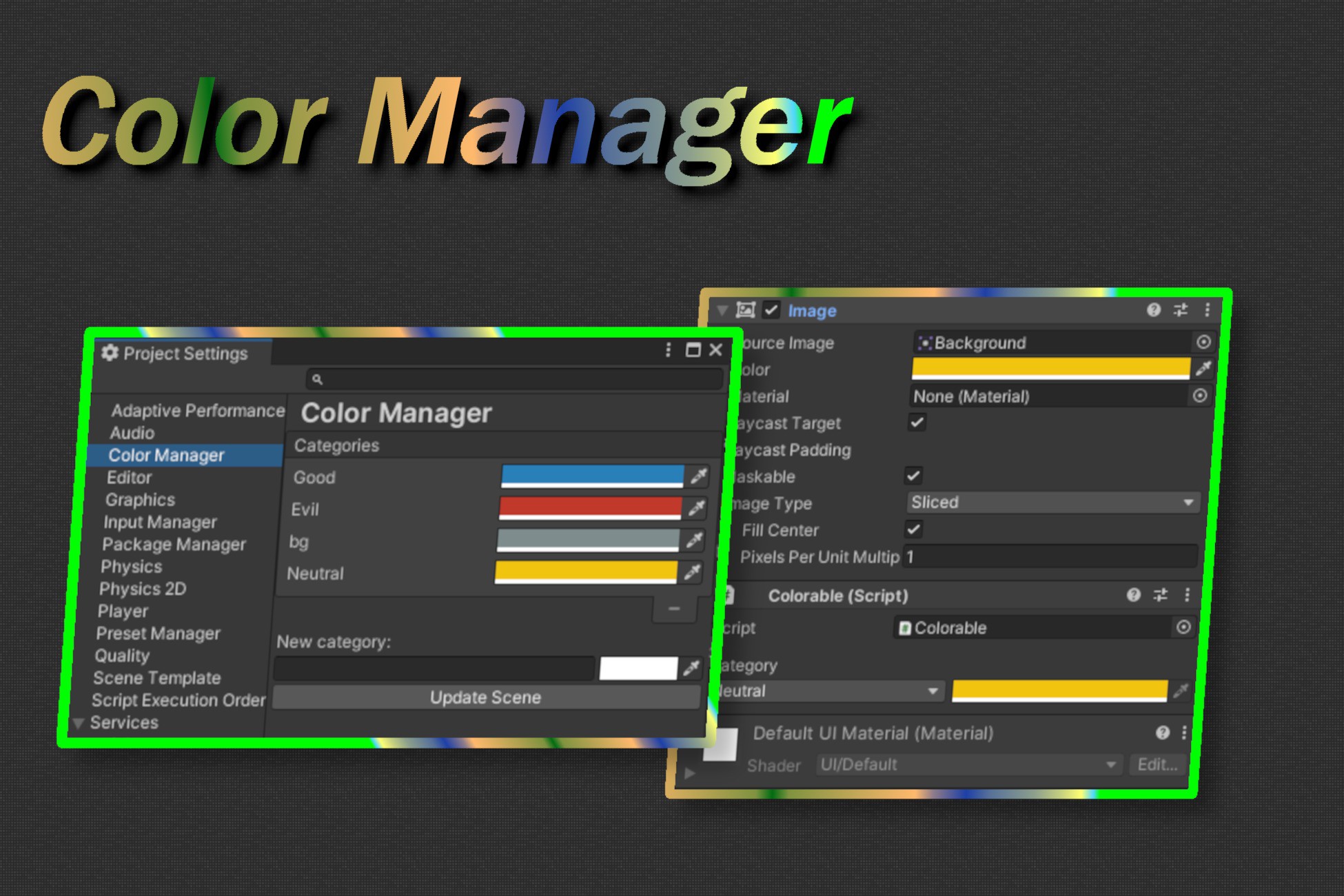This screenshot has width=1344, height=896.
Task: Click the object picker for the Material field
Action: coord(1199,396)
